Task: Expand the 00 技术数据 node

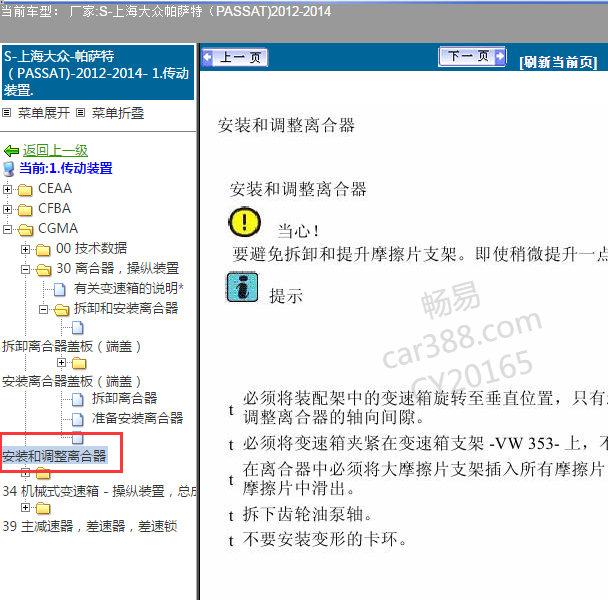Action: (x=25, y=249)
